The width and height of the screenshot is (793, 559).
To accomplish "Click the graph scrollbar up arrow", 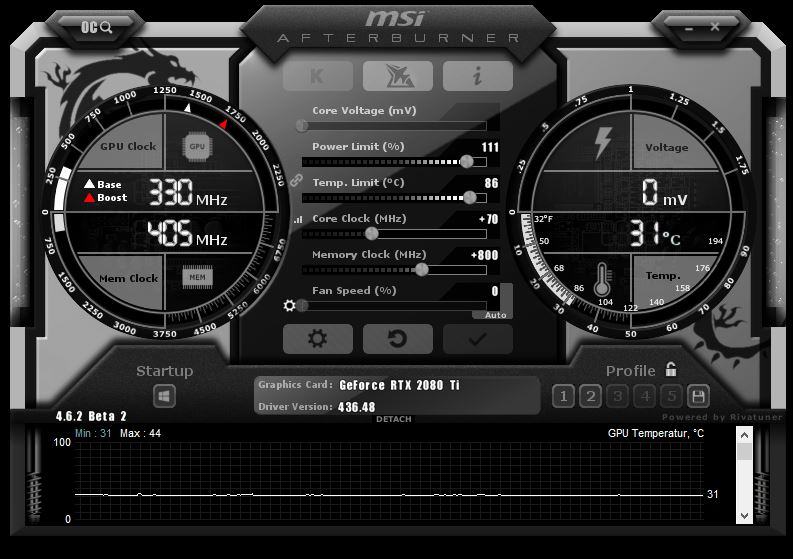I will [x=744, y=435].
